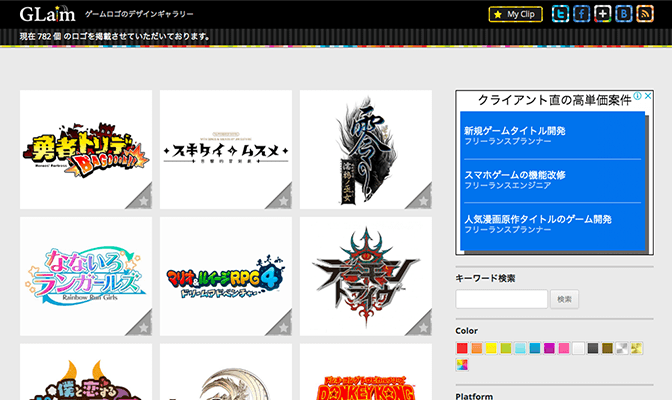Open the My Clip button
Image resolution: width=672 pixels, height=400 pixels.
tap(516, 14)
